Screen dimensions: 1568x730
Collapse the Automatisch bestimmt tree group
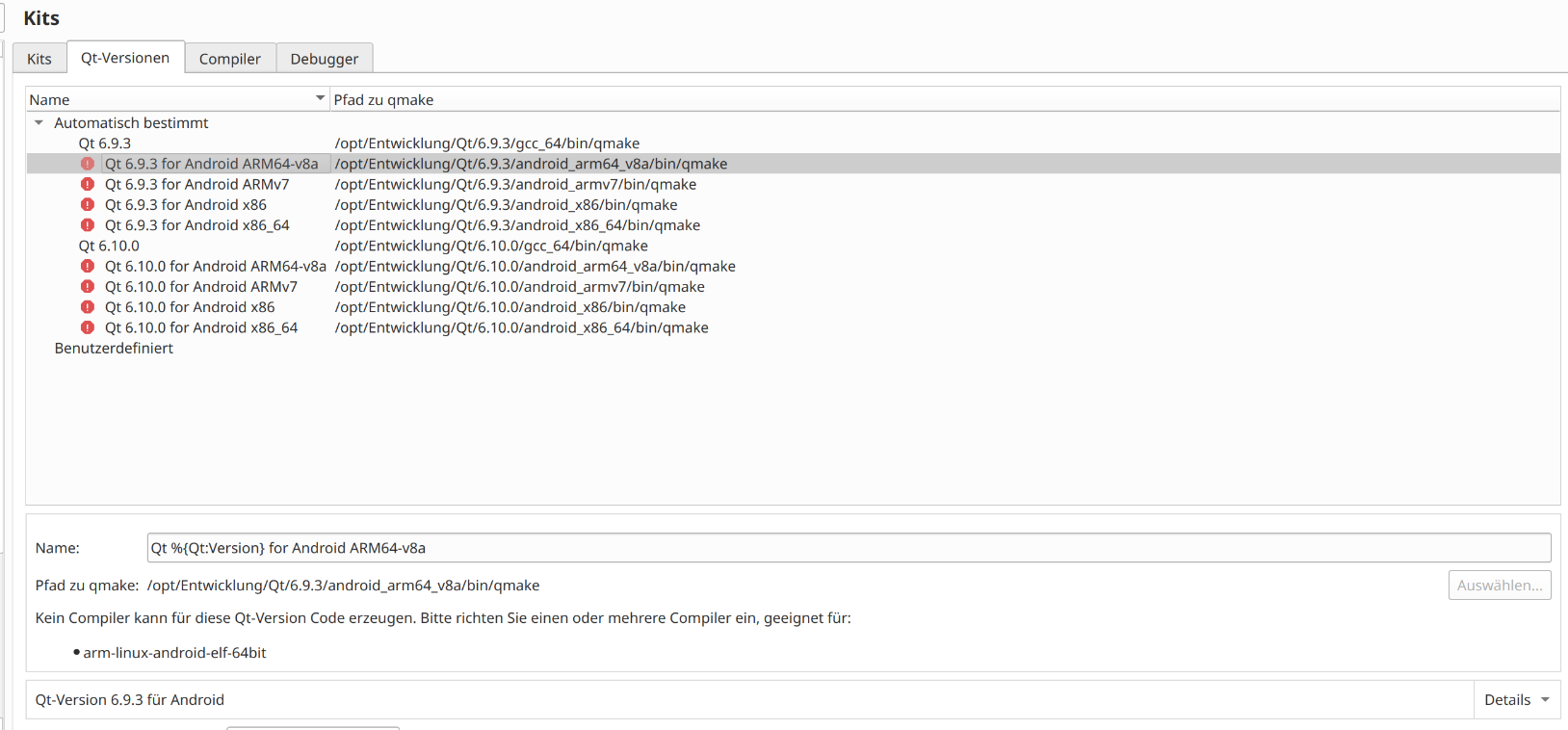click(39, 123)
